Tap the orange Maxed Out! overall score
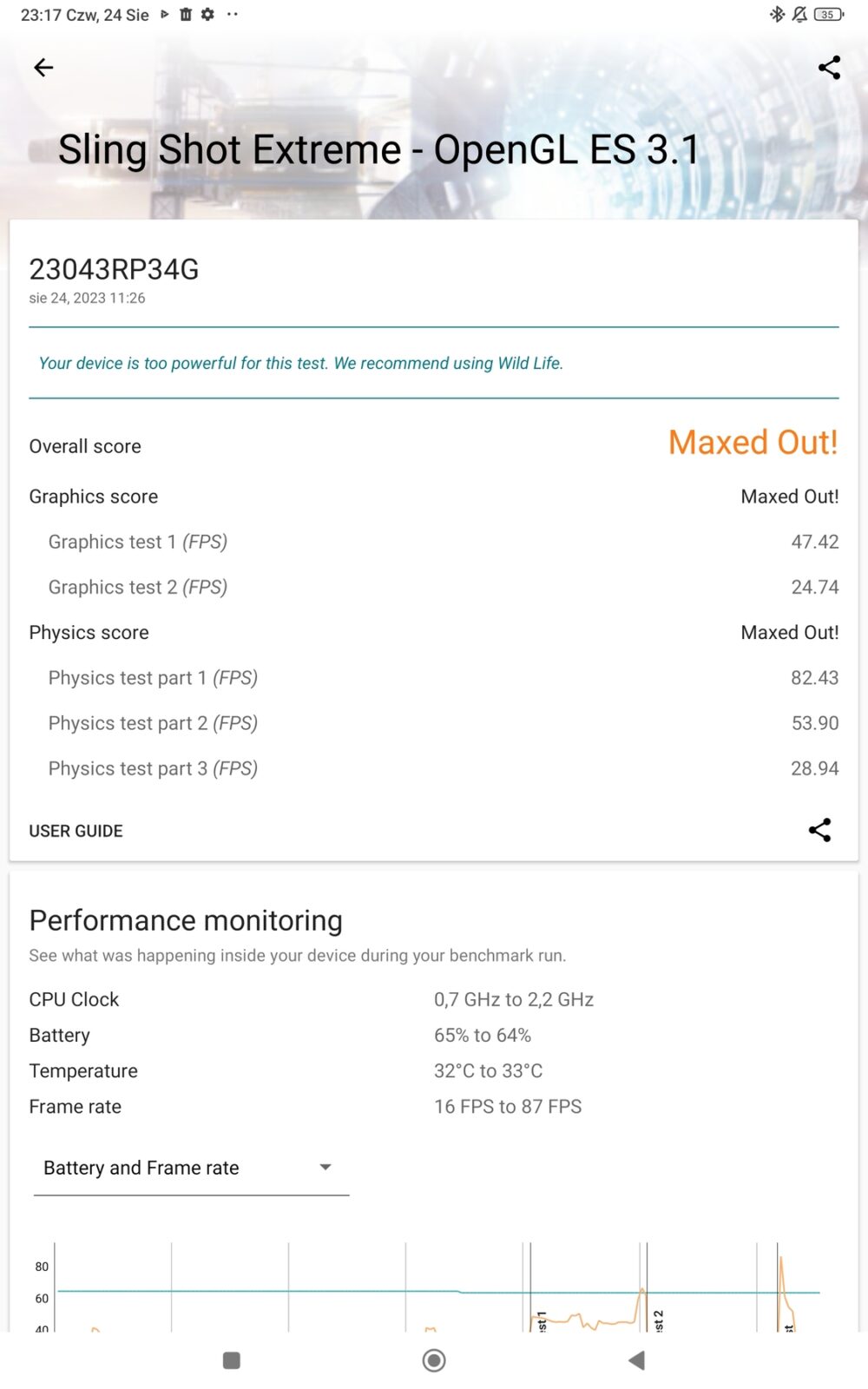The width and height of the screenshot is (868, 1389). tap(753, 443)
